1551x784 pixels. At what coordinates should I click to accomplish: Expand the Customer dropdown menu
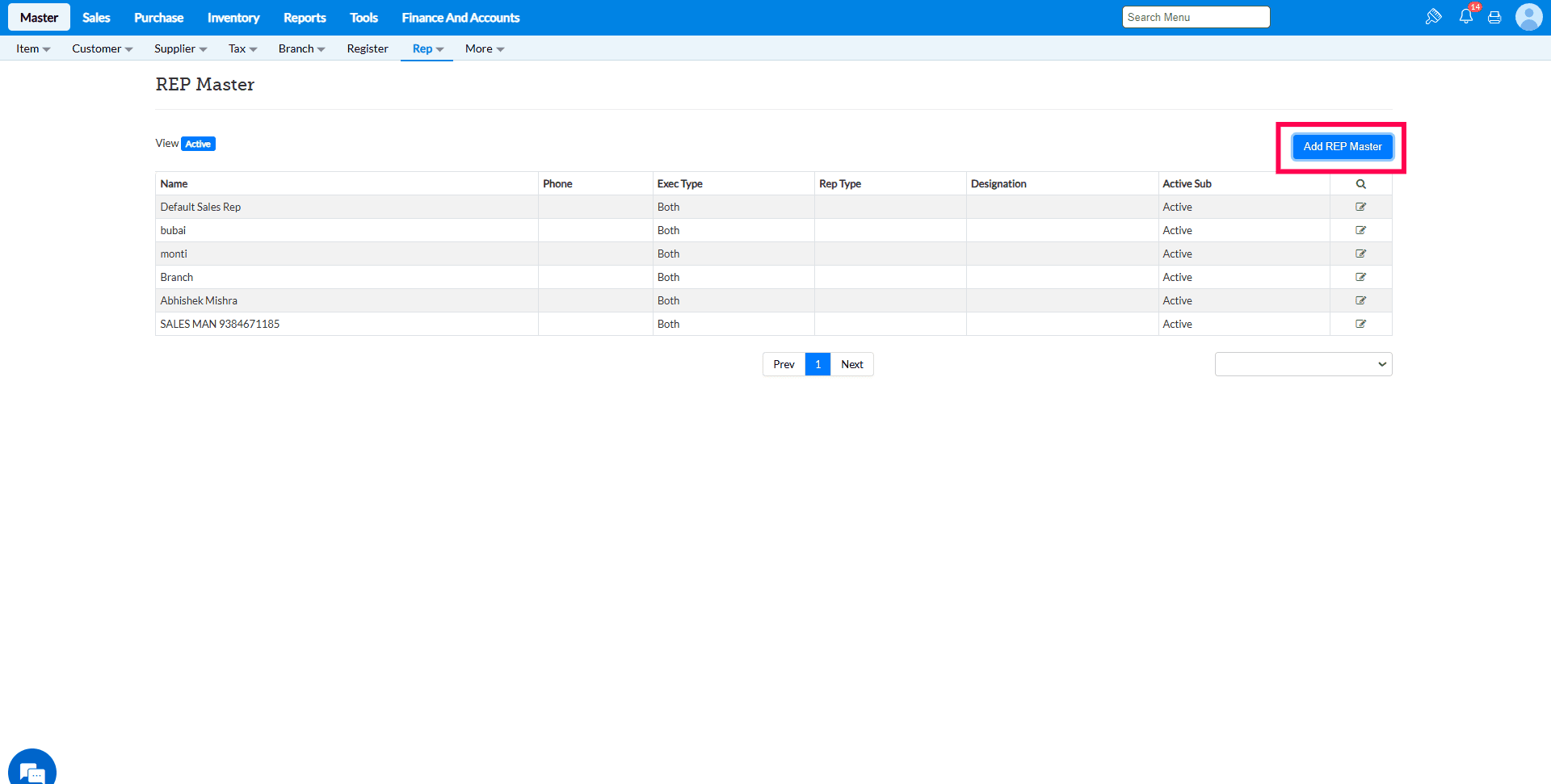(102, 49)
